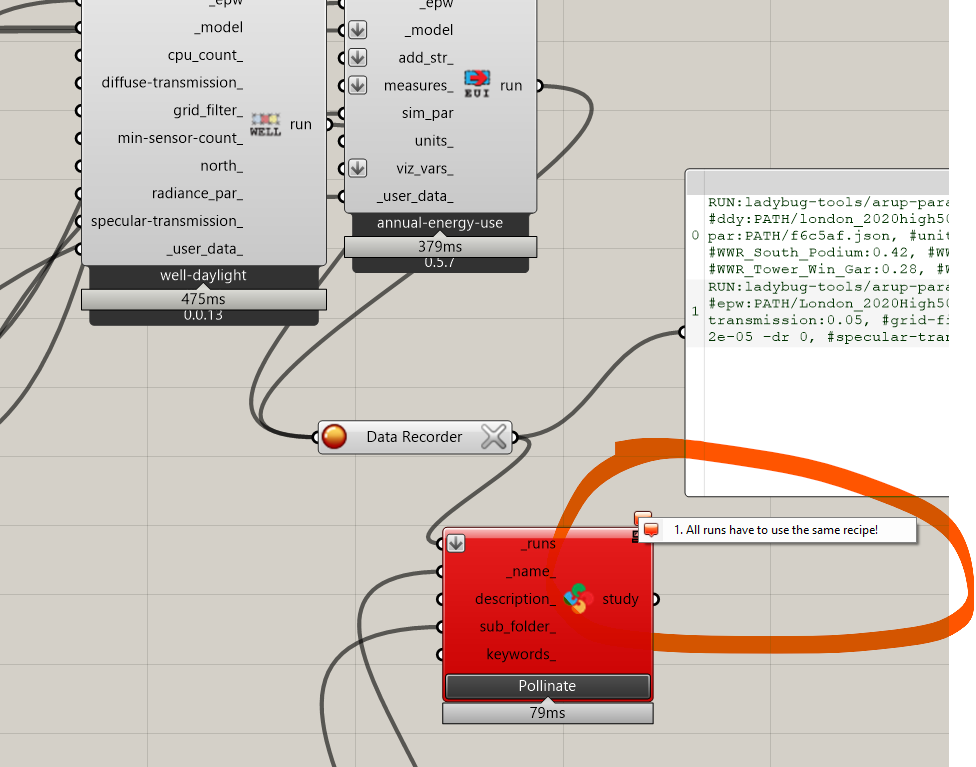Select the grid_filter_ input label
The width and height of the screenshot is (976, 767).
point(208,110)
